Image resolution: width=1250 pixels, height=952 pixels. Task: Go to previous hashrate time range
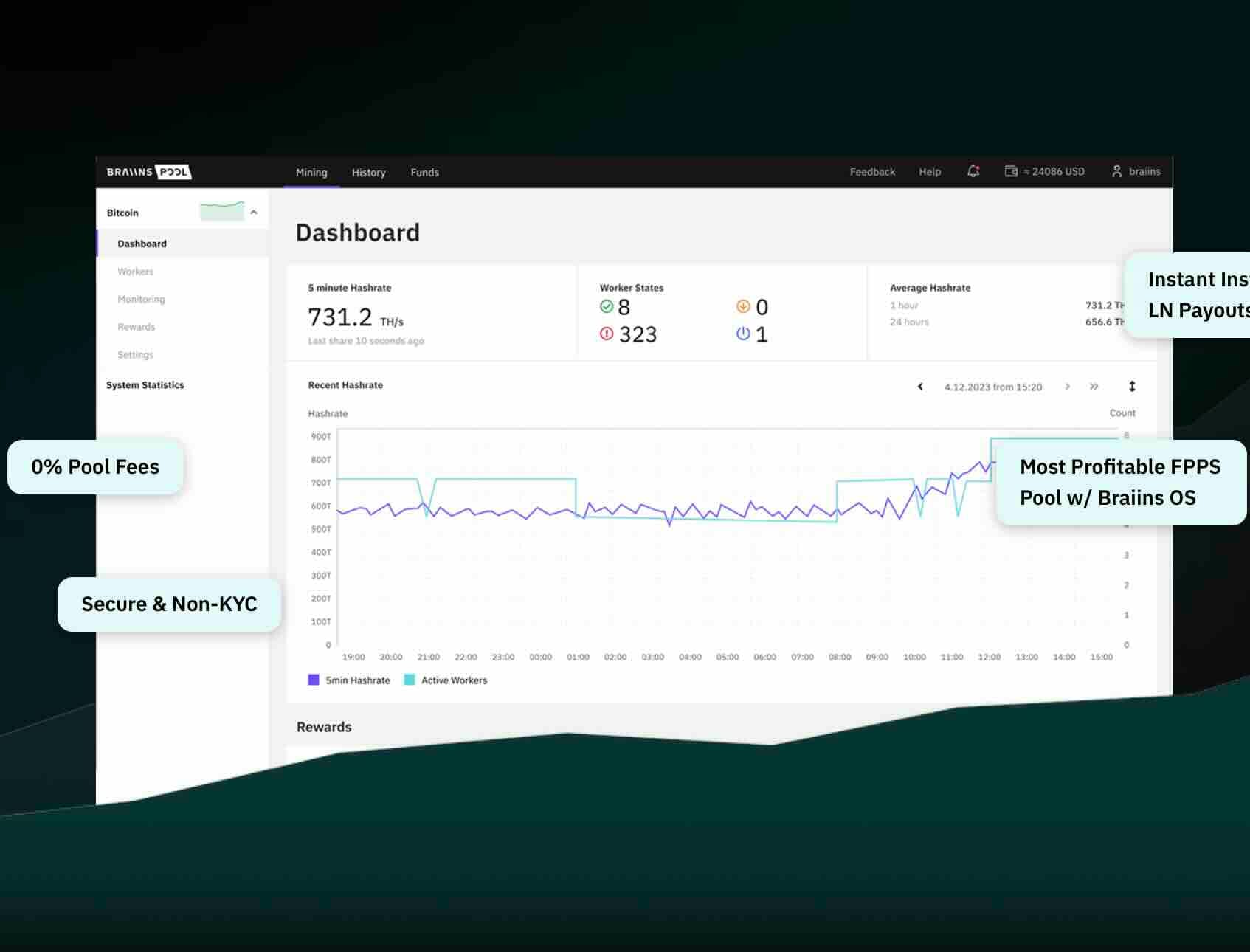tap(920, 387)
